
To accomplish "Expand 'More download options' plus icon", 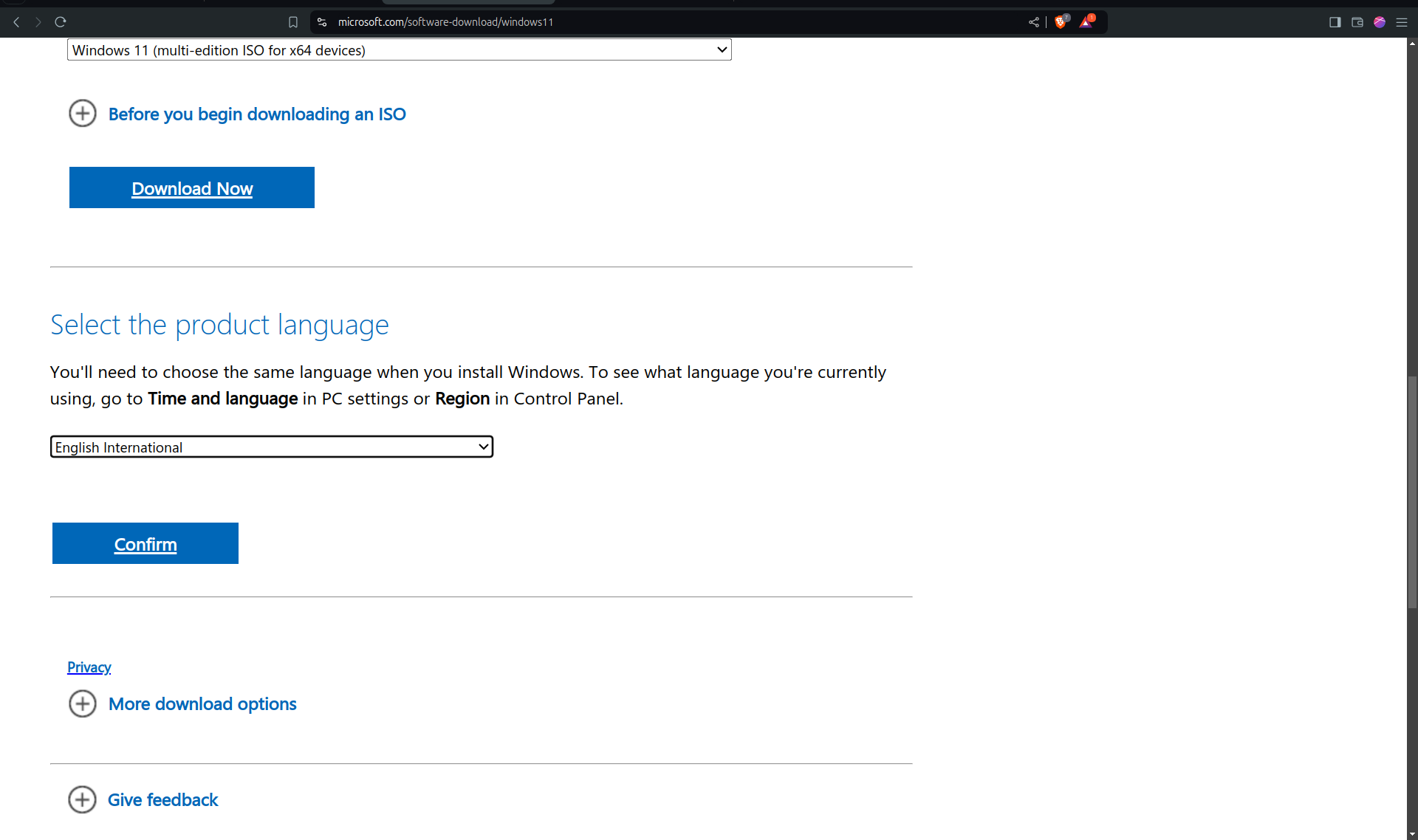I will point(83,704).
